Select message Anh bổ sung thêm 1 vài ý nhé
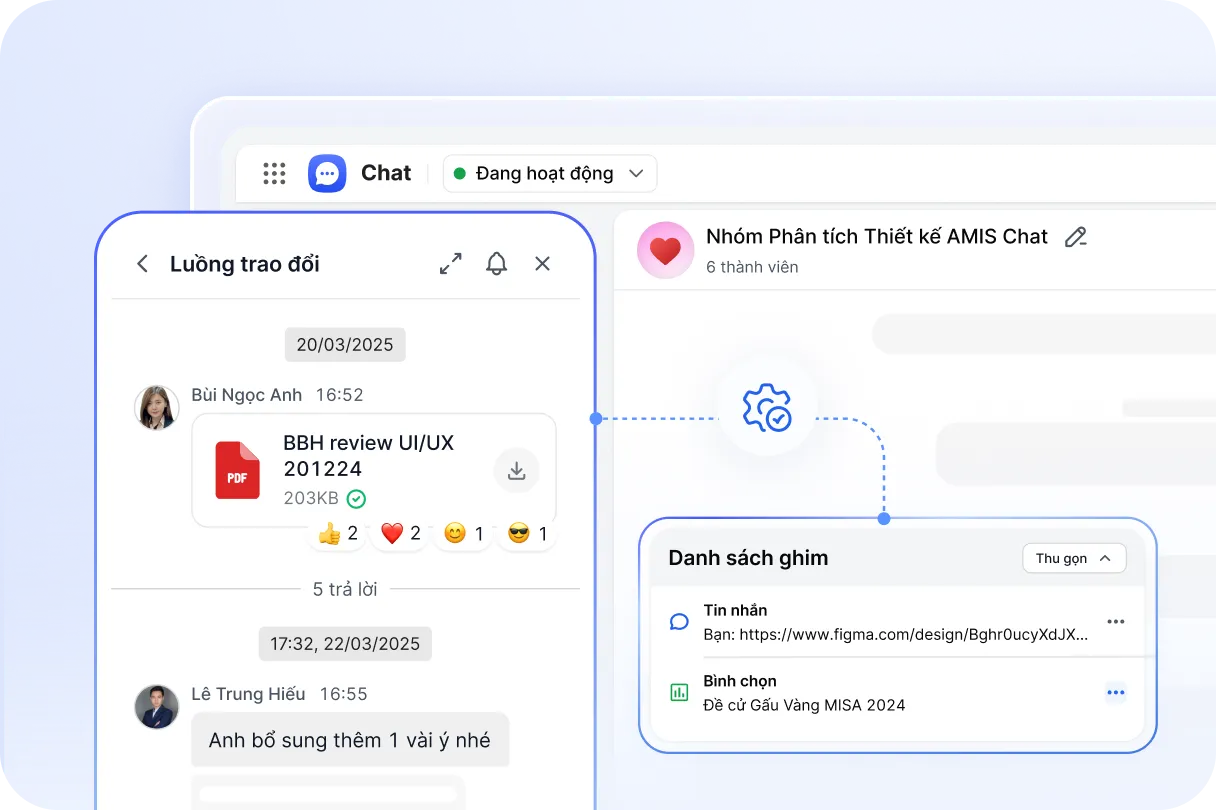Image resolution: width=1216 pixels, height=810 pixels. [350, 740]
